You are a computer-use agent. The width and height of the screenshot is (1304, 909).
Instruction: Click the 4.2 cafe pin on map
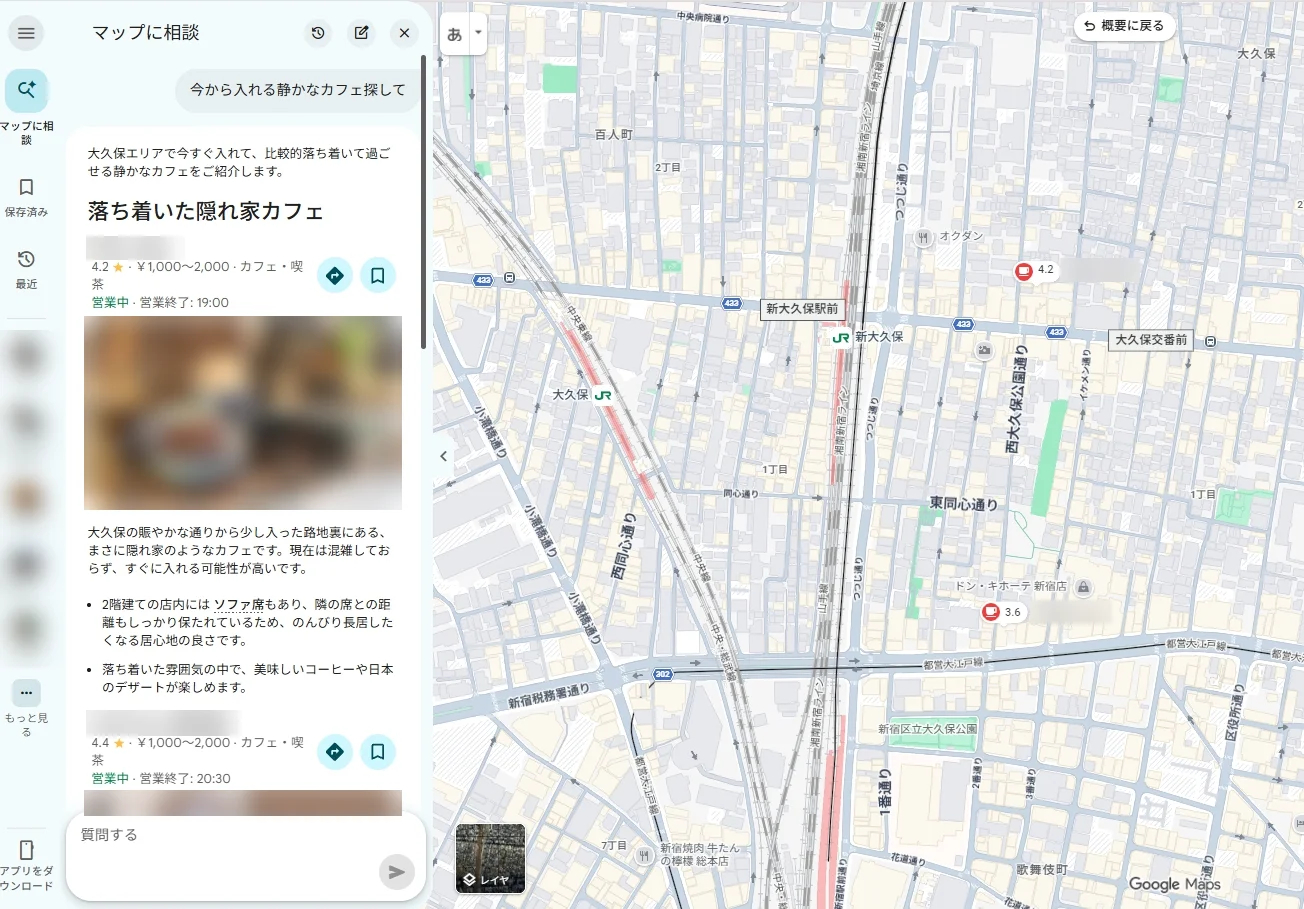(x=1023, y=271)
